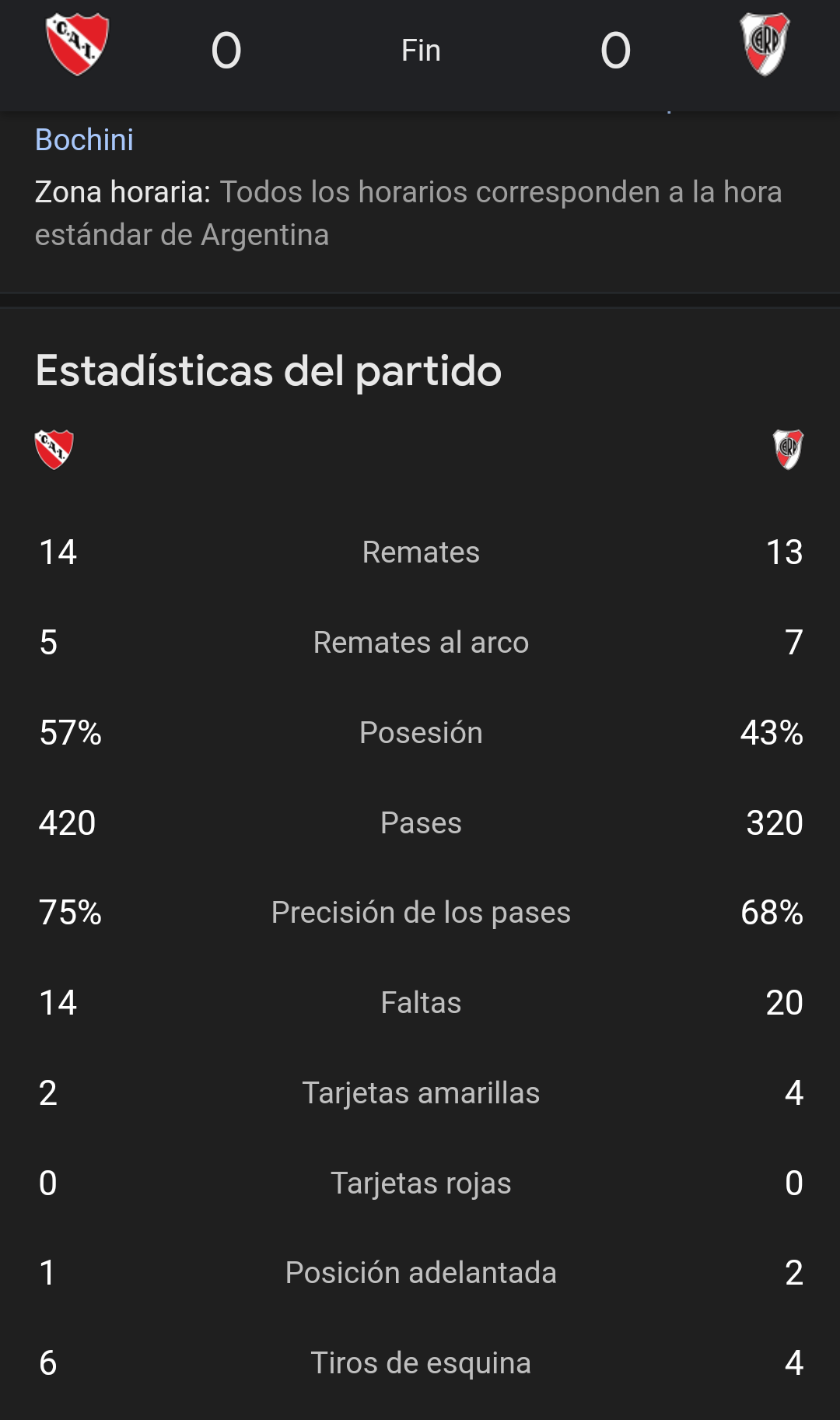Image resolution: width=840 pixels, height=1420 pixels.
Task: Select Precisión de los pases row
Action: pos(420,913)
